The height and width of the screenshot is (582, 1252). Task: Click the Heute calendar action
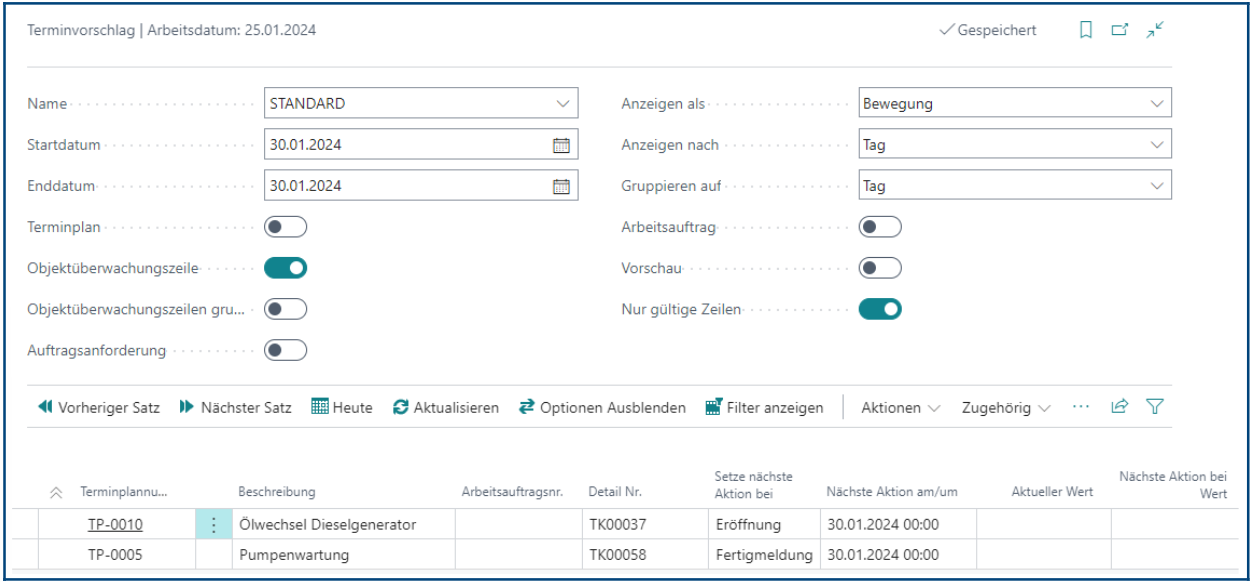coord(342,408)
